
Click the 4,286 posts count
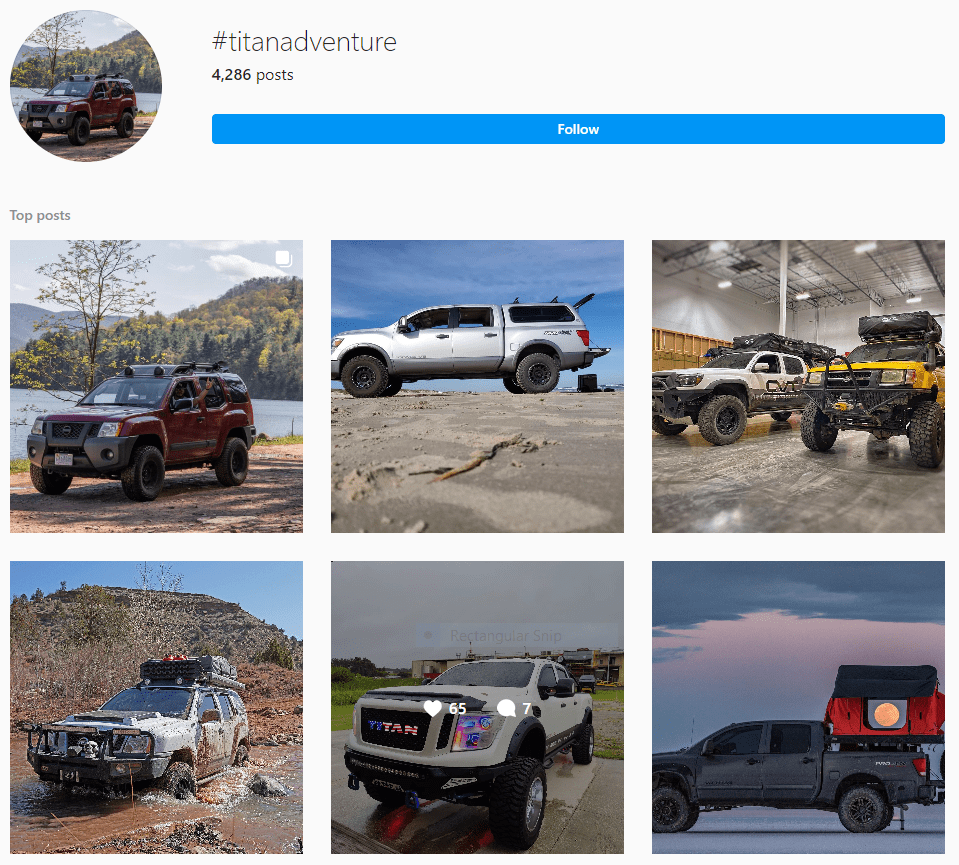tap(253, 75)
